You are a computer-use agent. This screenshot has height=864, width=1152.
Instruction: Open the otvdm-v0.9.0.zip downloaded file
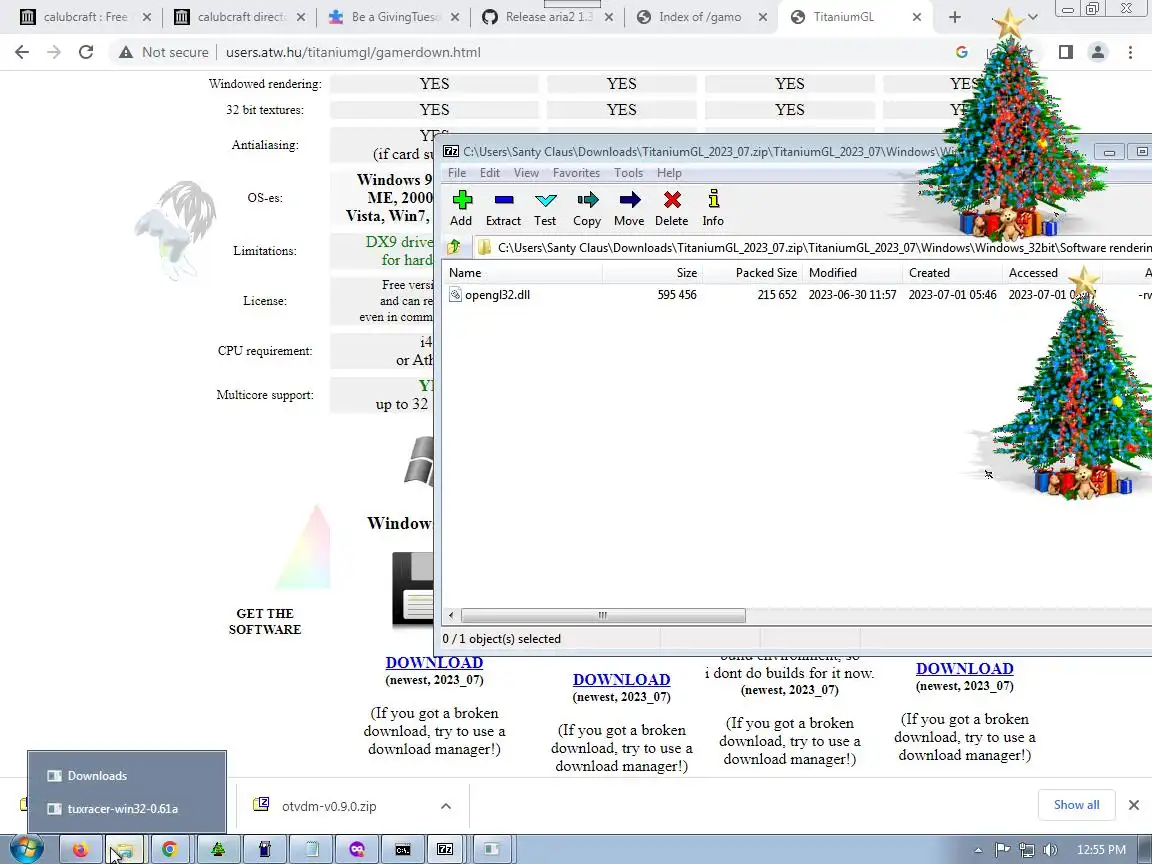coord(329,806)
